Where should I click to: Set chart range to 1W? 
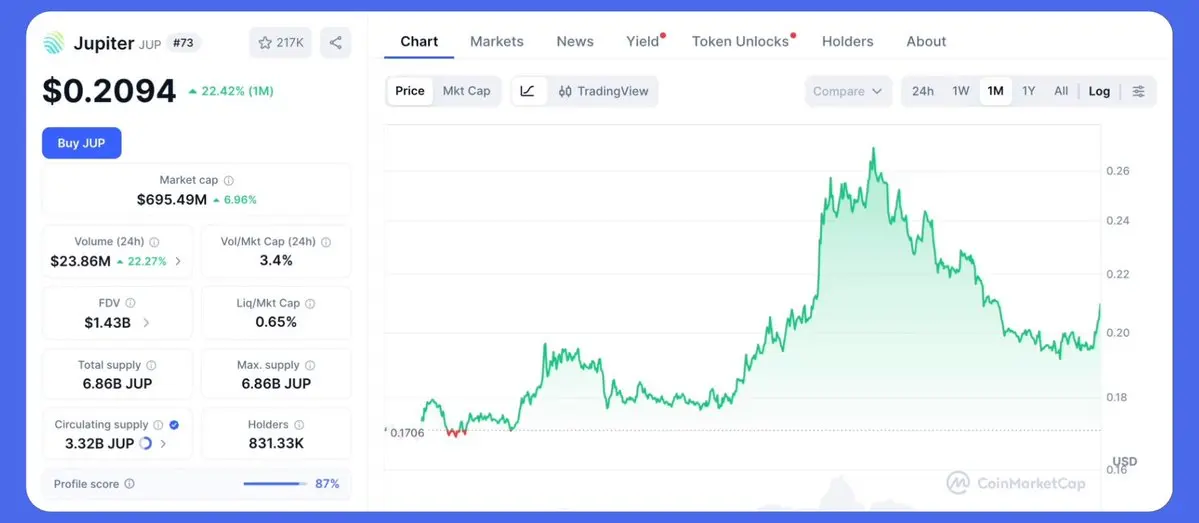point(961,91)
